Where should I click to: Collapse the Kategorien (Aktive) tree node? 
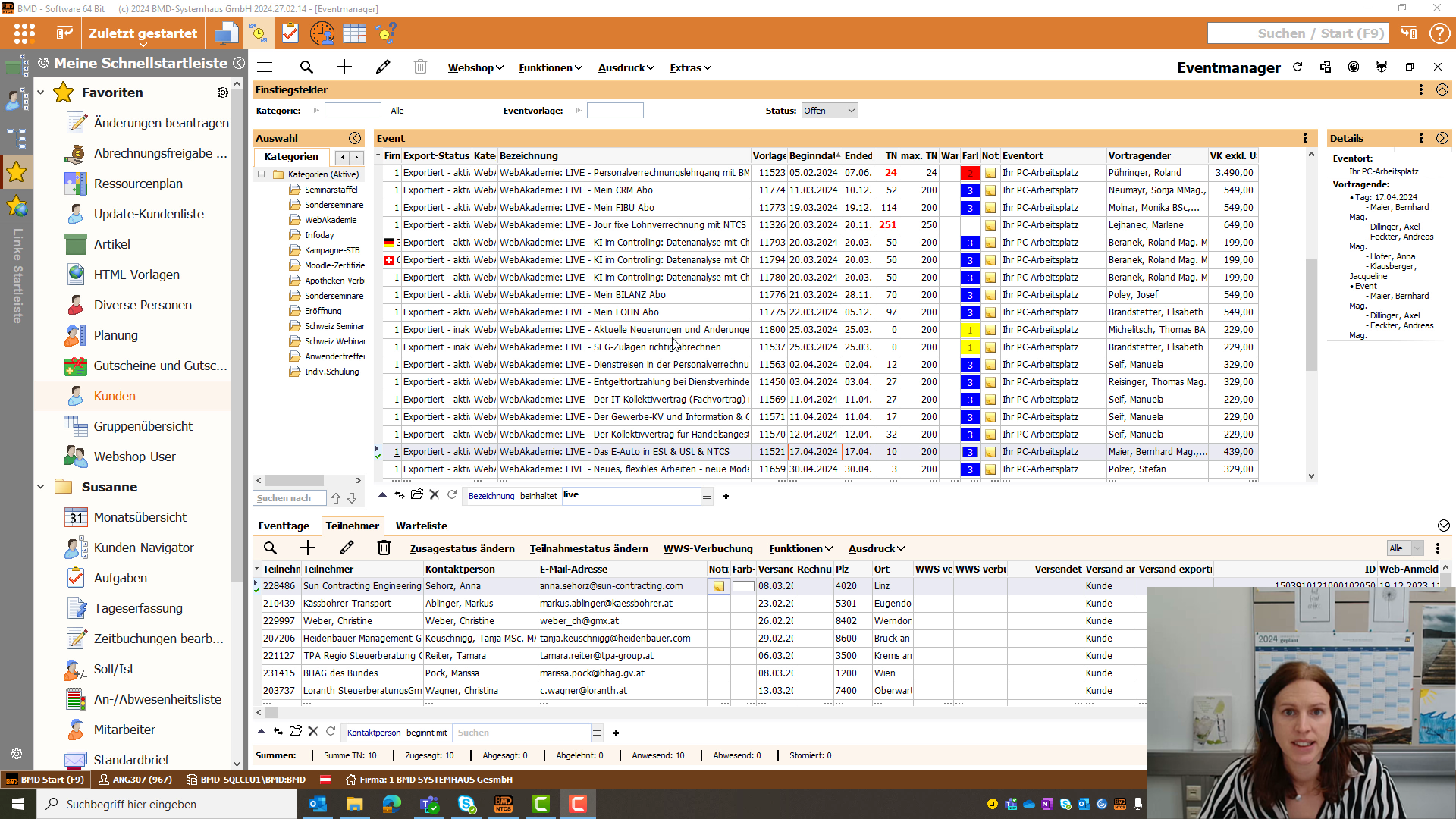262,174
